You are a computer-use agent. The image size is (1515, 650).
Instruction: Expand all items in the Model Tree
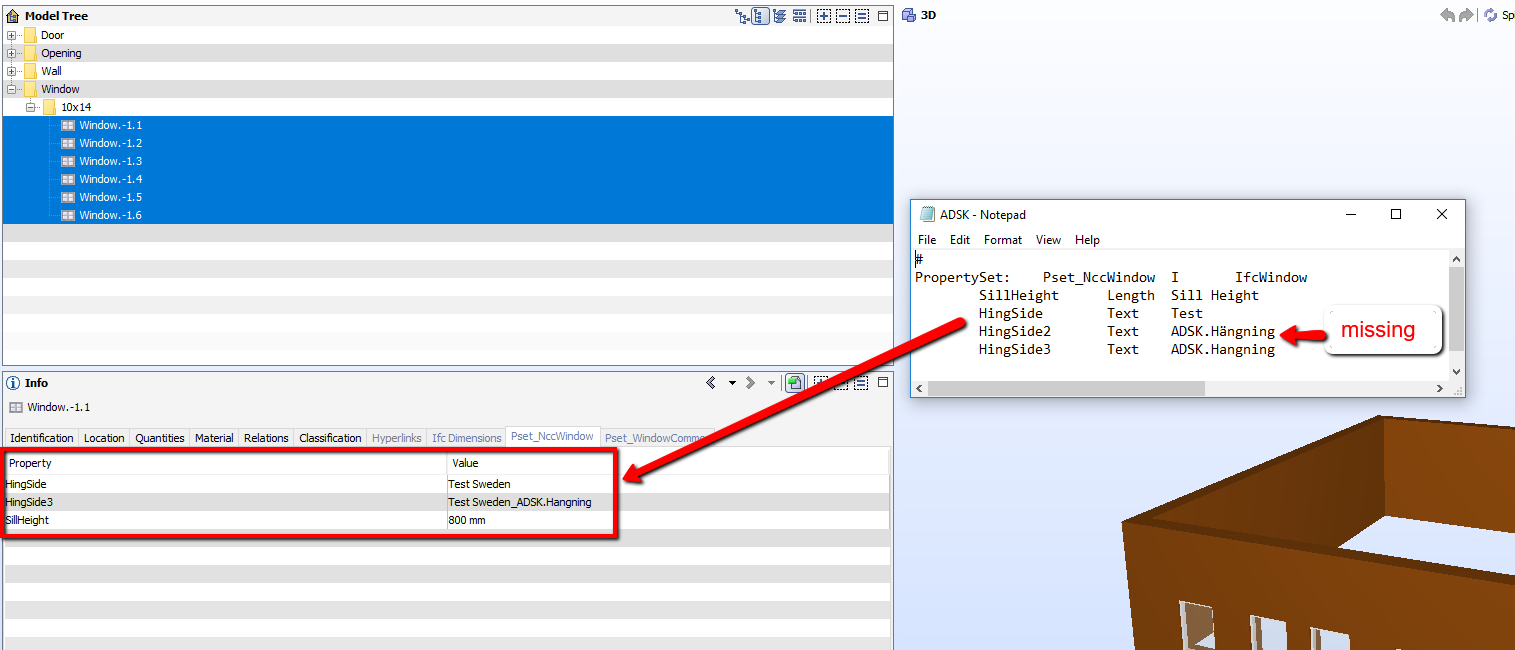click(x=823, y=15)
